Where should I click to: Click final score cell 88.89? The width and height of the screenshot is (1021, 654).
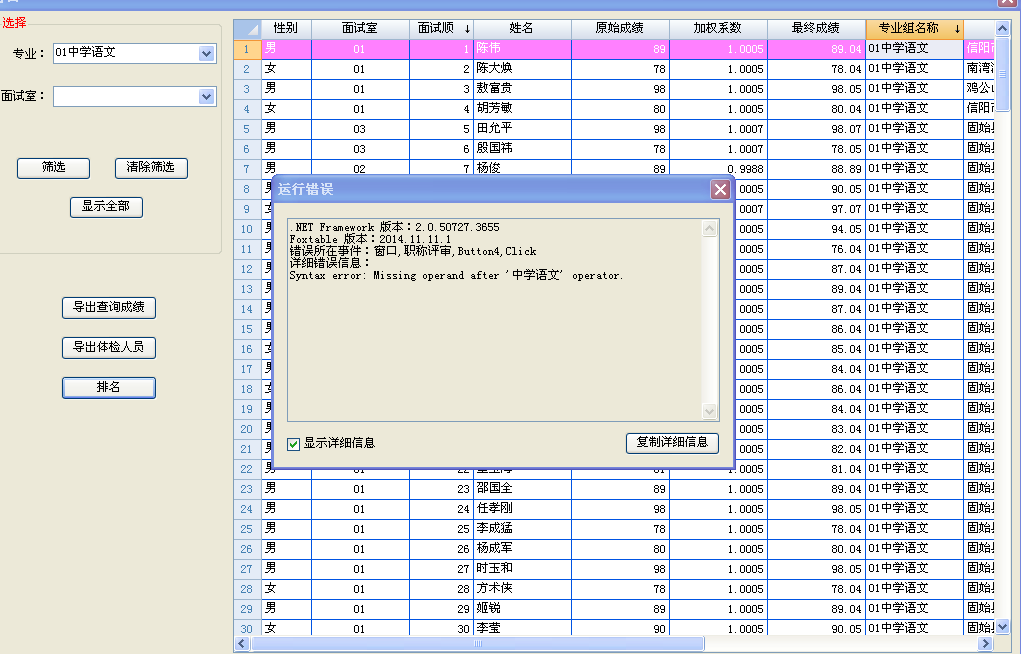(817, 169)
